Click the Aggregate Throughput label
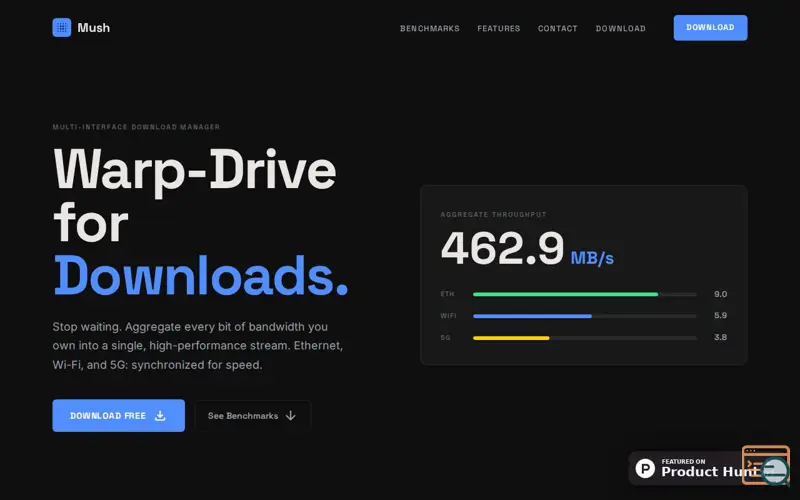The width and height of the screenshot is (800, 500). click(493, 215)
